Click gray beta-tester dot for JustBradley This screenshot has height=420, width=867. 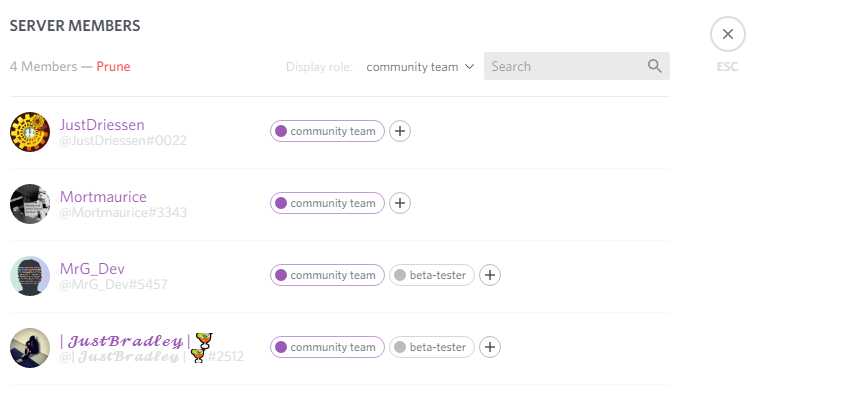400,347
